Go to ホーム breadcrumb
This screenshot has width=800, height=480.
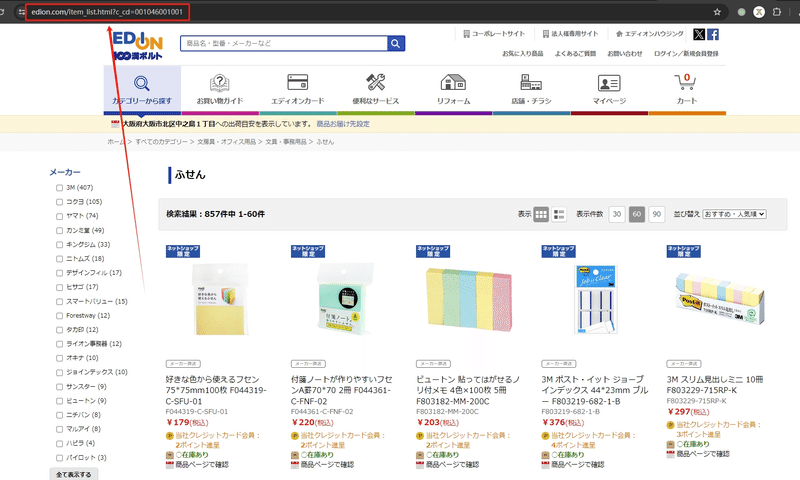[x=115, y=142]
